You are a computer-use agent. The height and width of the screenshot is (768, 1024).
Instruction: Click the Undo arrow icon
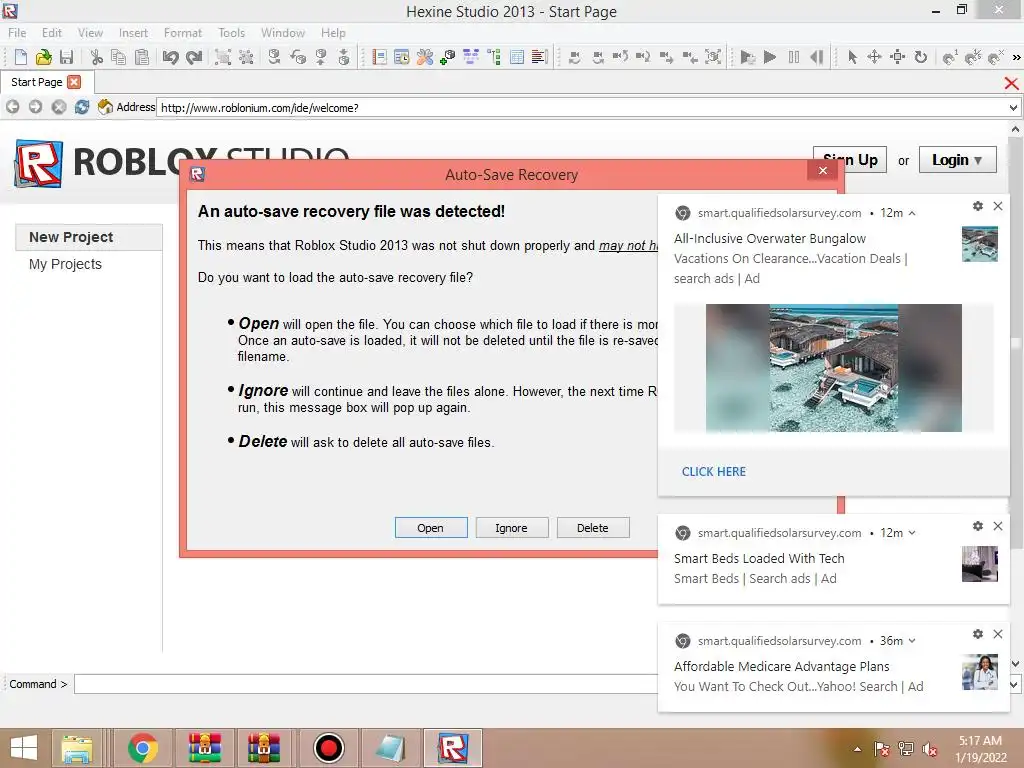click(x=170, y=57)
